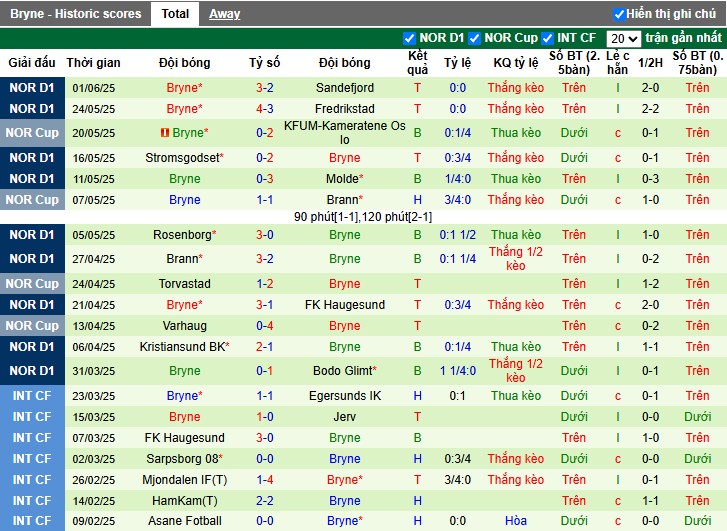The width and height of the screenshot is (727, 531).
Task: Click the extra time note 90 phút[1-1],120 phút[2-1]
Action: click(x=363, y=217)
